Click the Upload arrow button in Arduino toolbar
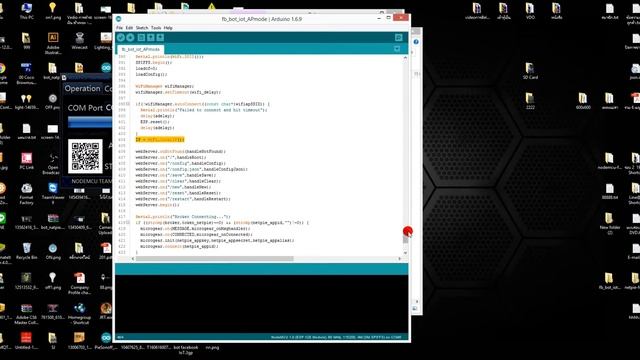Viewport: 640px width, 360px height. coord(130,38)
